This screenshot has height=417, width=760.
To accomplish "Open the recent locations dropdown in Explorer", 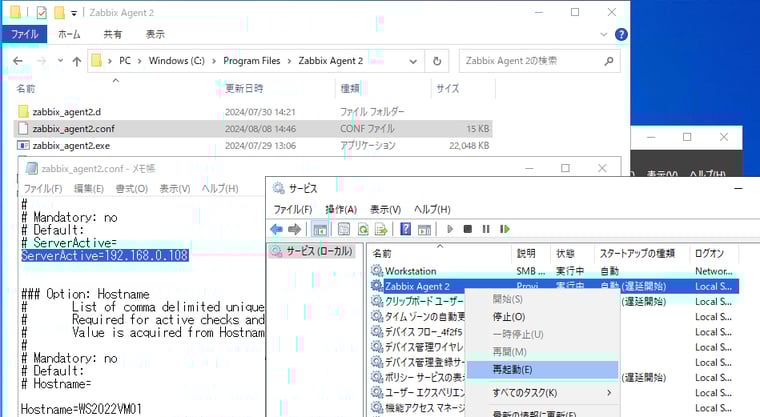I will click(x=60, y=61).
